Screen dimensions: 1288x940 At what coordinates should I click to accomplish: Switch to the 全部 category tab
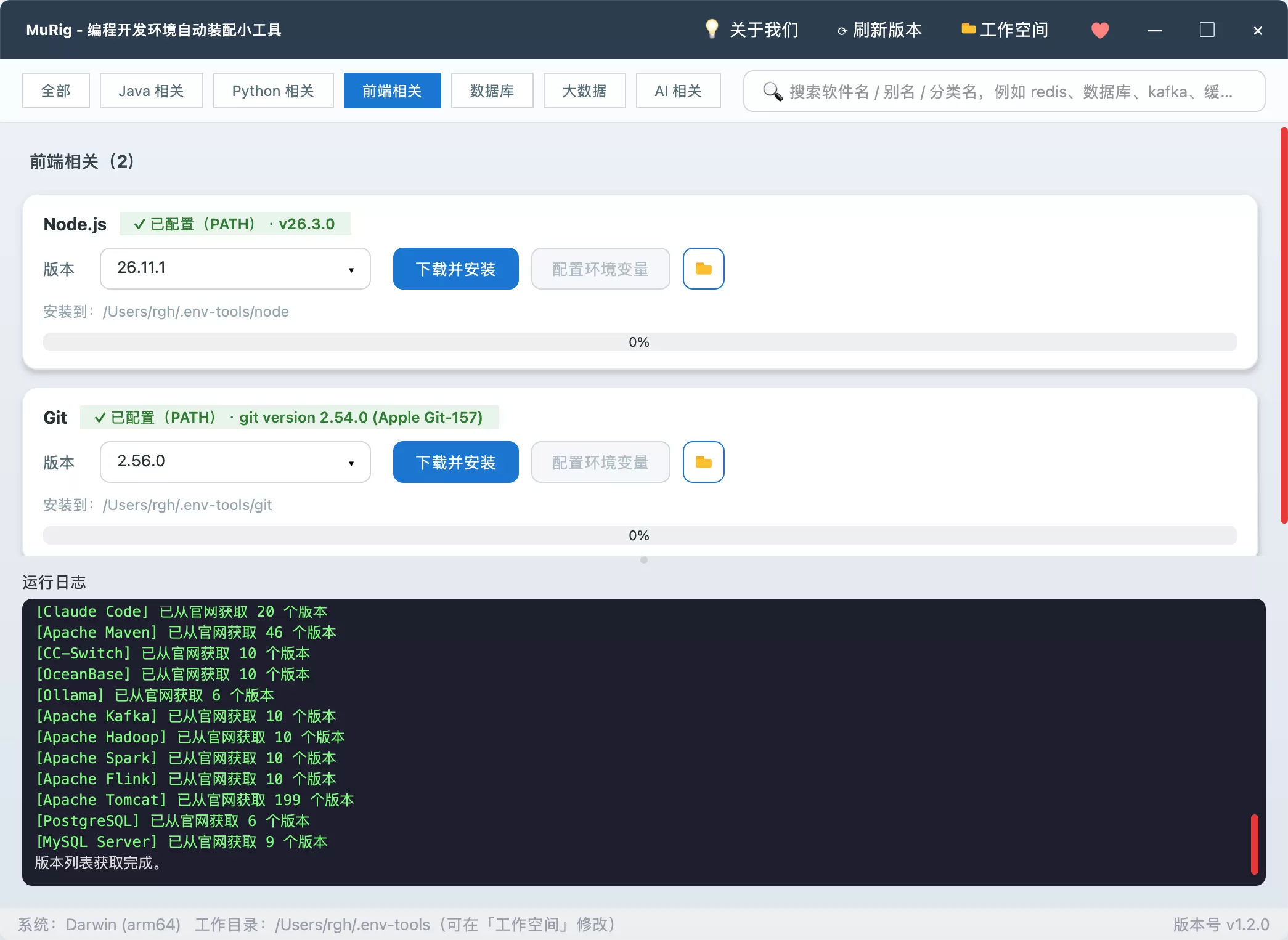(56, 91)
